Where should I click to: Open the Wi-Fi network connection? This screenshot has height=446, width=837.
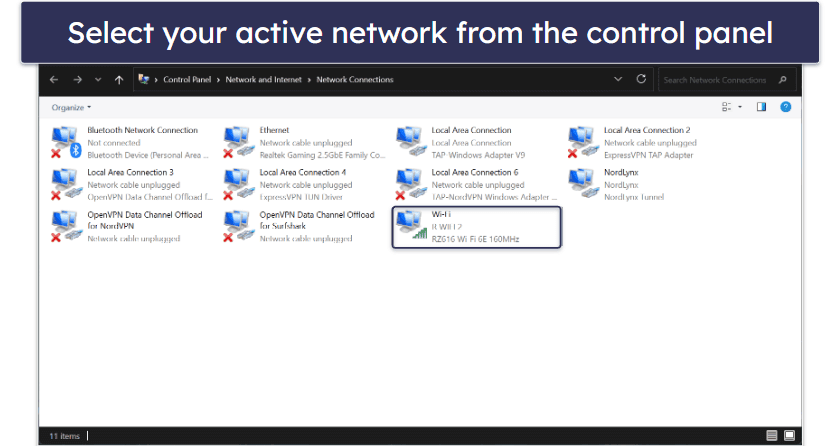pos(412,226)
